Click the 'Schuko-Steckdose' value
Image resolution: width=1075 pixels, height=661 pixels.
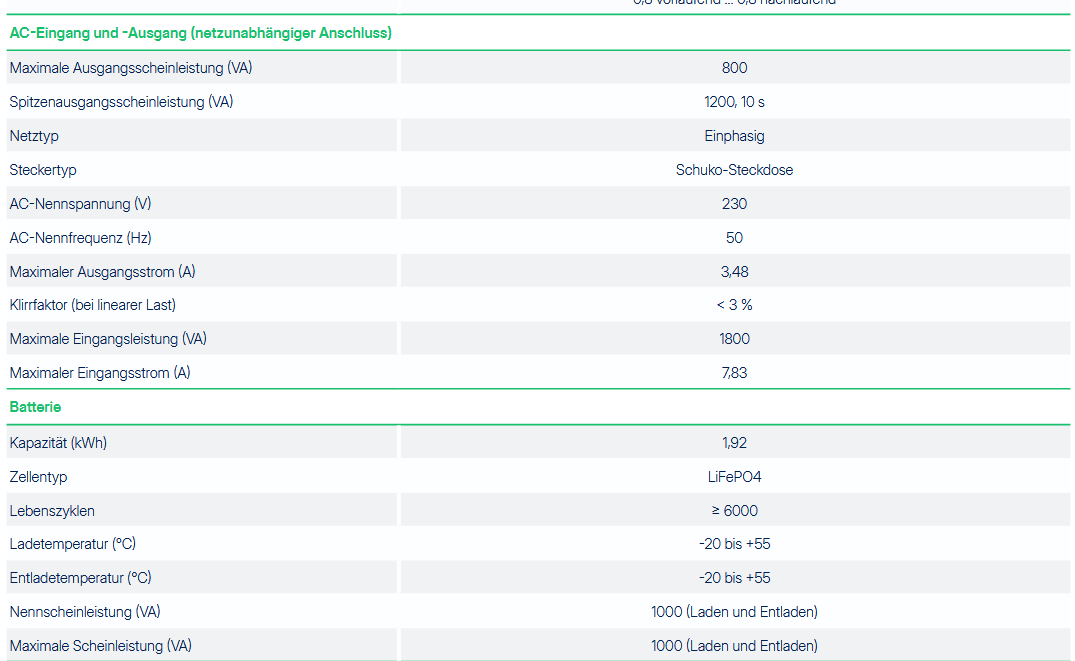[x=734, y=170]
